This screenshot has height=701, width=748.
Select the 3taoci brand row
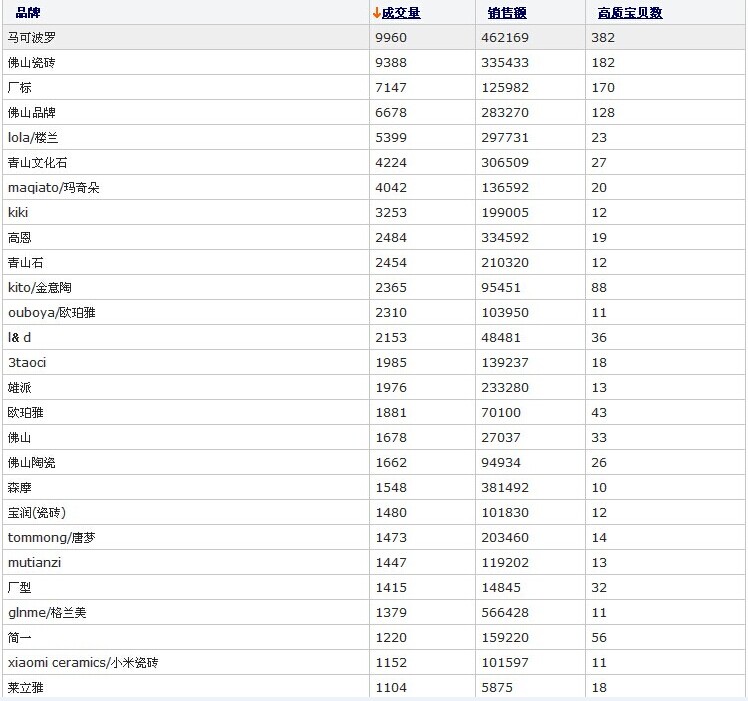[27, 363]
